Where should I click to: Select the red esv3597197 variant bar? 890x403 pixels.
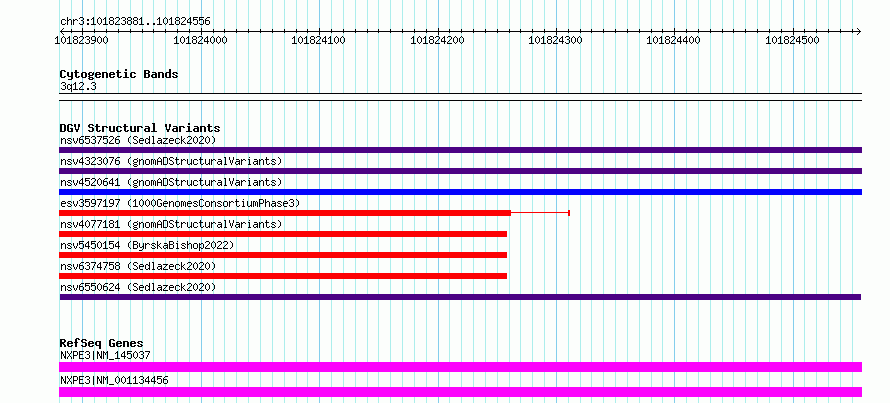(x=285, y=213)
